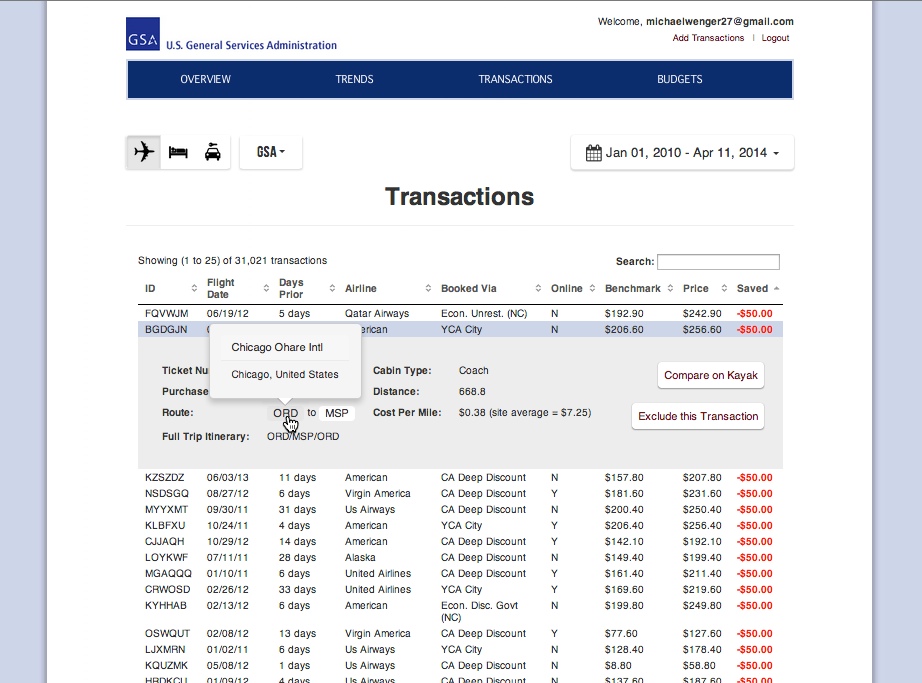Click the Qatar Airways airline cell
Image resolution: width=922 pixels, height=683 pixels.
(x=377, y=313)
